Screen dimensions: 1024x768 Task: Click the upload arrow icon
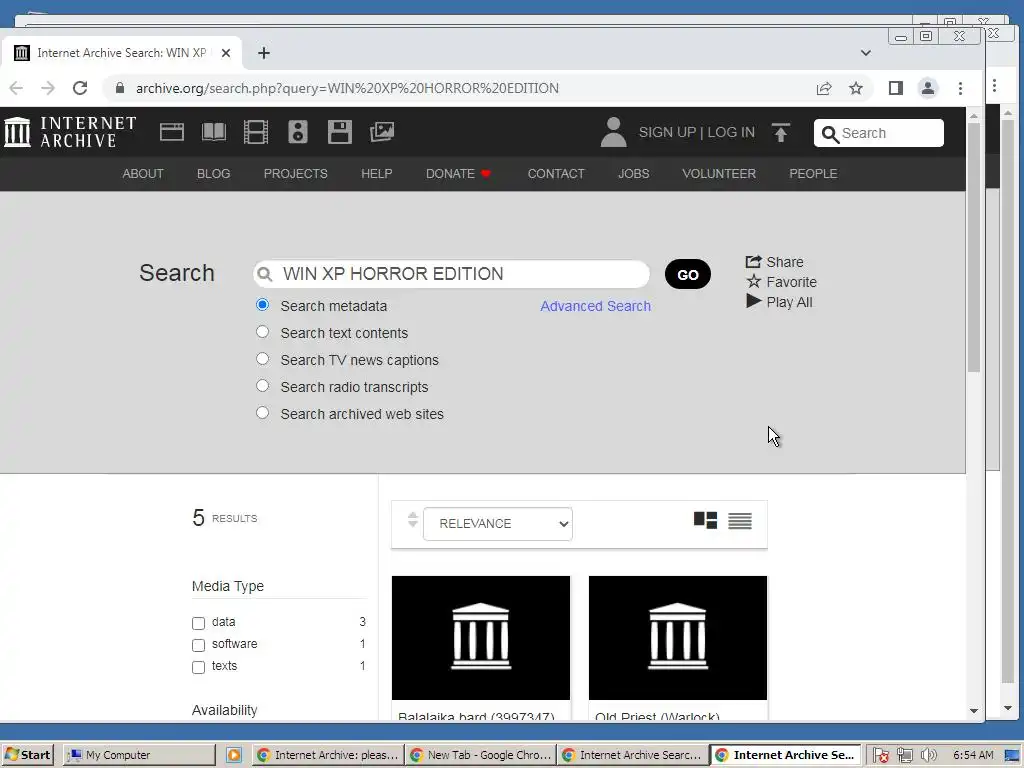780,133
